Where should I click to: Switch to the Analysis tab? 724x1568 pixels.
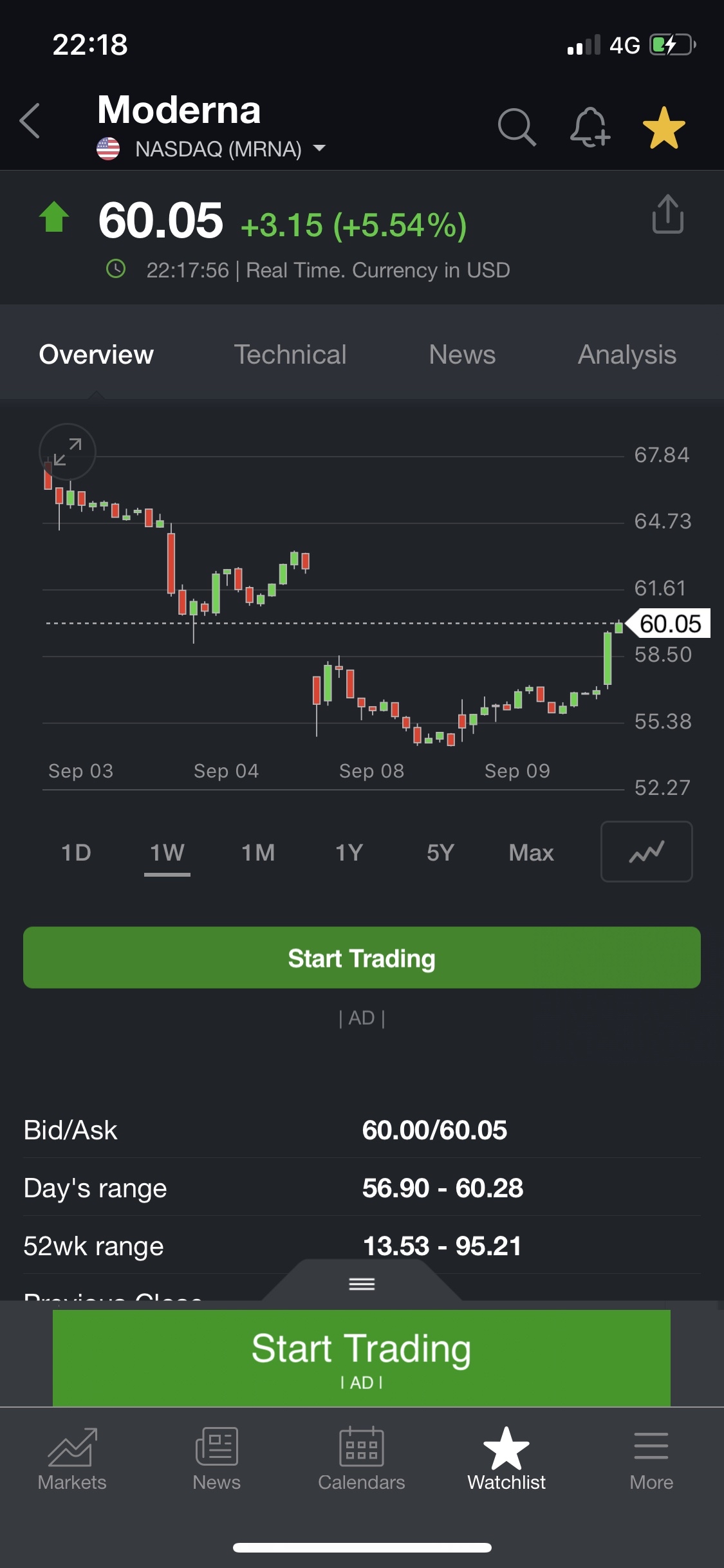click(x=627, y=355)
